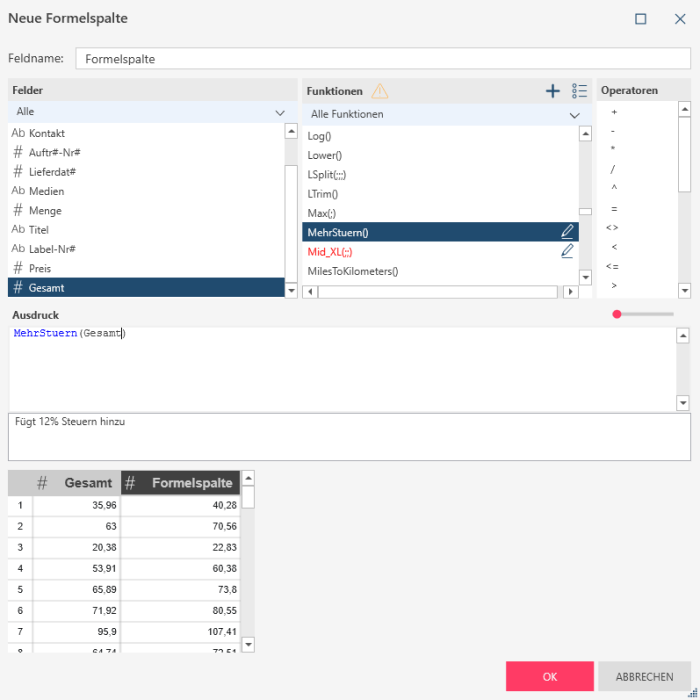Click the warning triangle next to Funktionen
The width and height of the screenshot is (700, 700).
380,91
